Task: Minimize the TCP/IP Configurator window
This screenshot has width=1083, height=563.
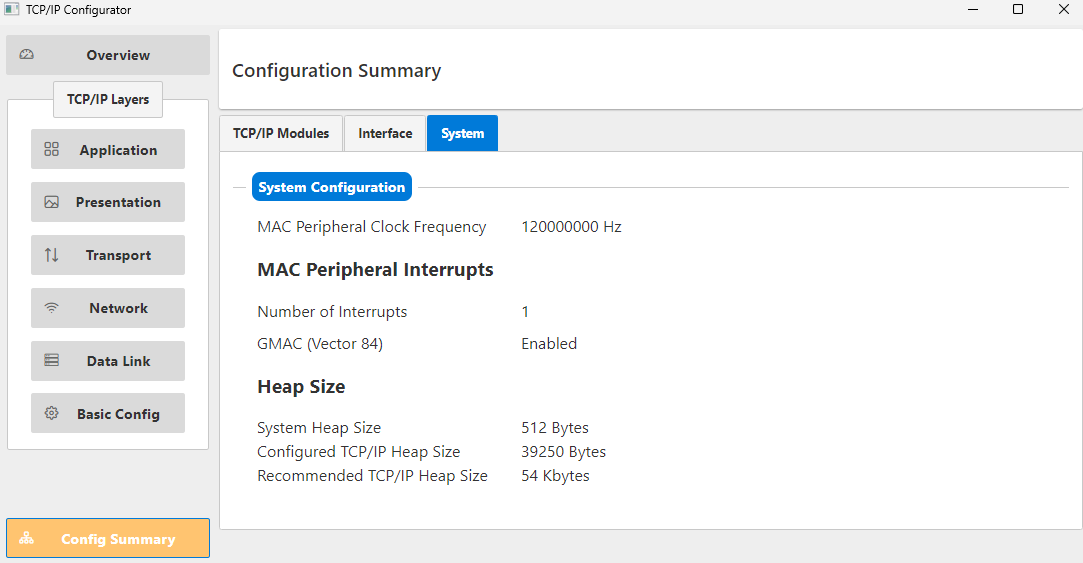Action: pyautogui.click(x=972, y=10)
